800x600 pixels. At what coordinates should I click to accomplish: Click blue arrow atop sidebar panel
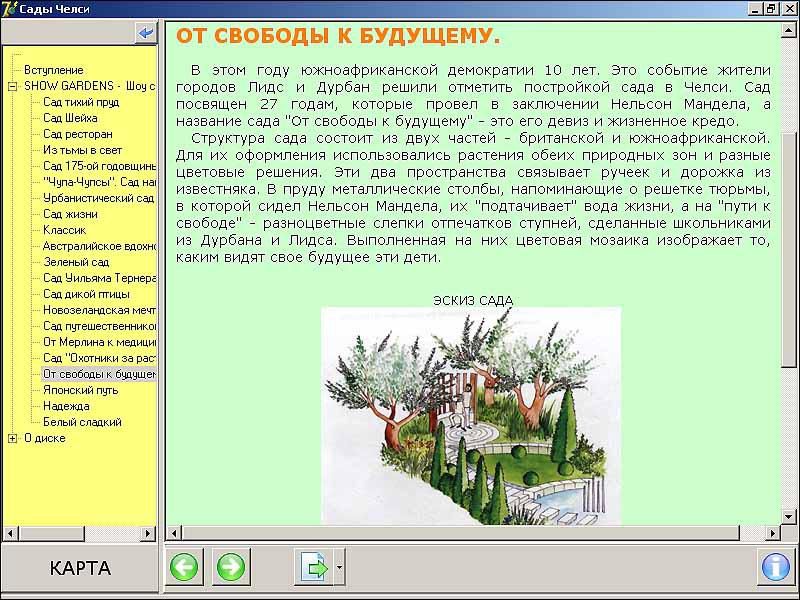point(147,33)
